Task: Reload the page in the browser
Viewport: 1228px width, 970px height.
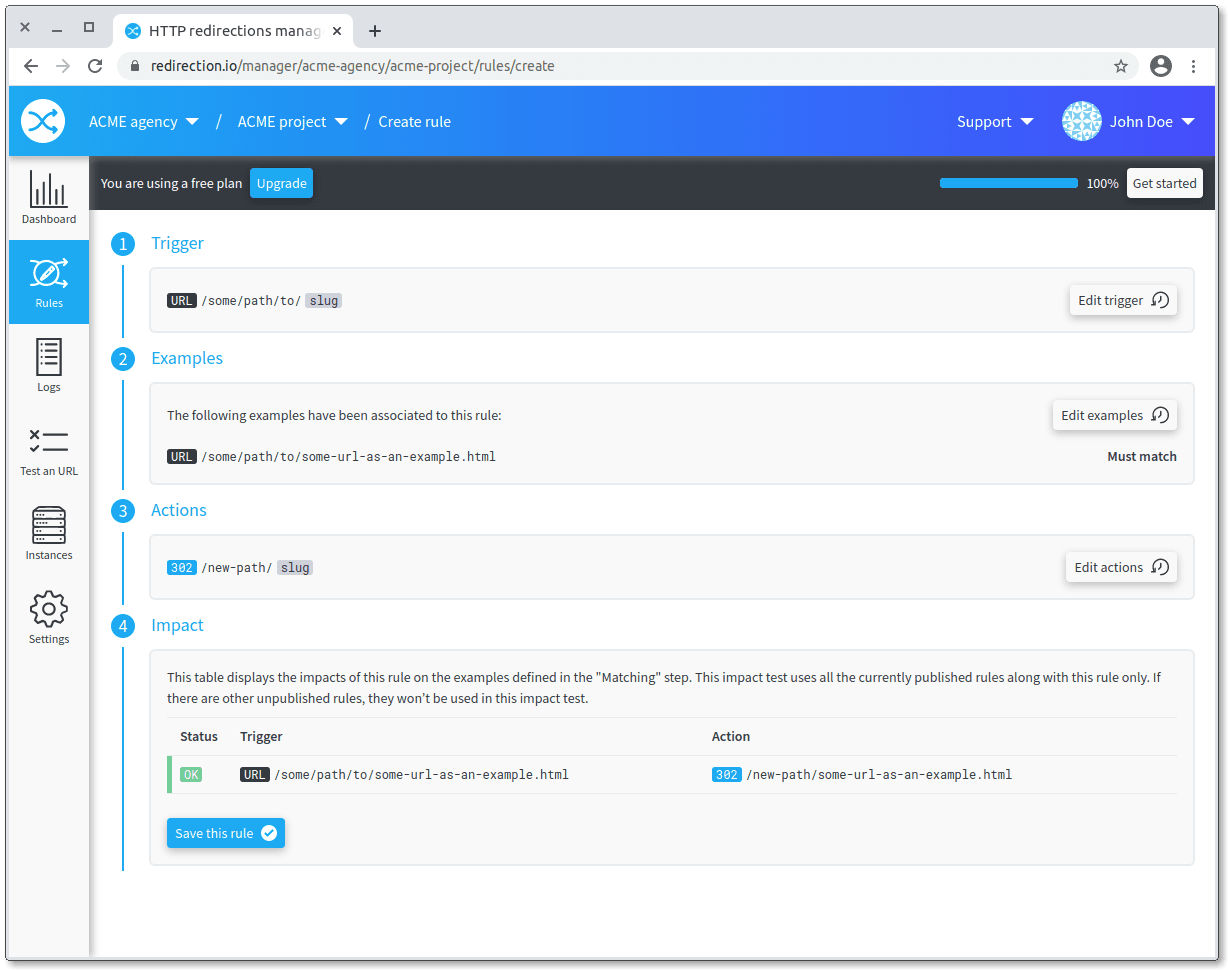Action: (95, 66)
